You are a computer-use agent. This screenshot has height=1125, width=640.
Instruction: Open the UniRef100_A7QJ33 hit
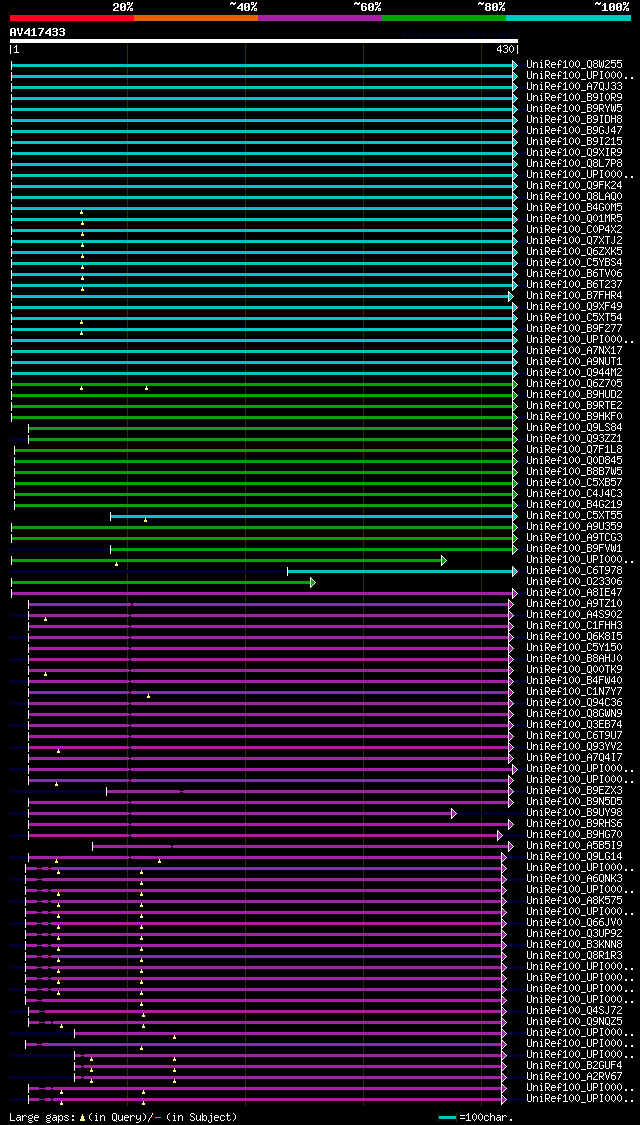point(574,86)
